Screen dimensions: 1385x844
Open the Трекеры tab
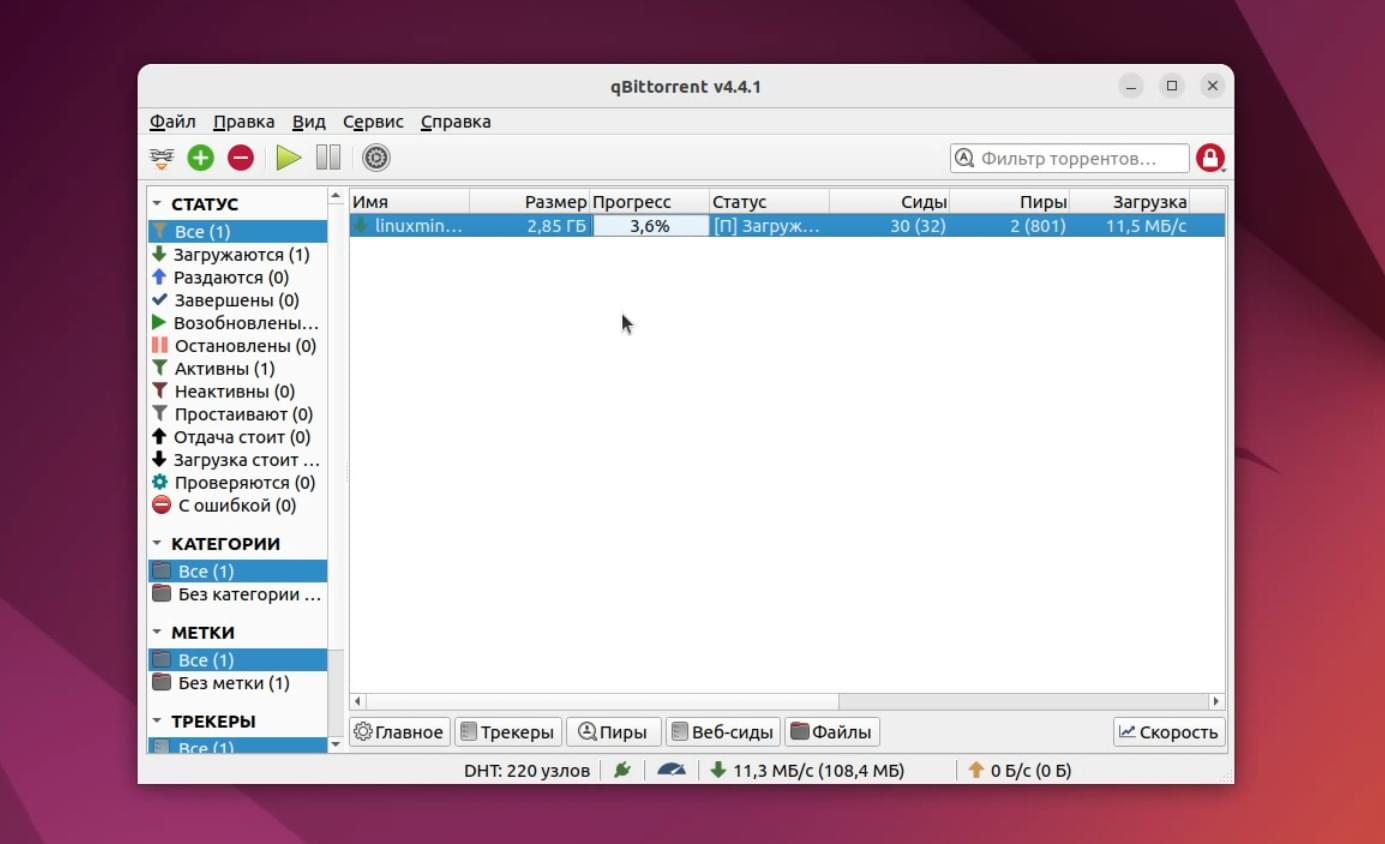pyautogui.click(x=507, y=732)
